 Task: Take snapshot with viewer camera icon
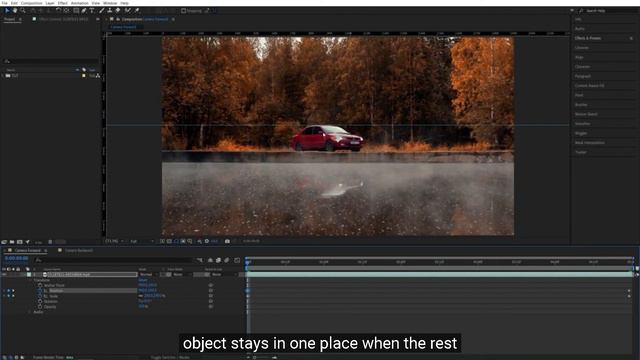click(227, 241)
